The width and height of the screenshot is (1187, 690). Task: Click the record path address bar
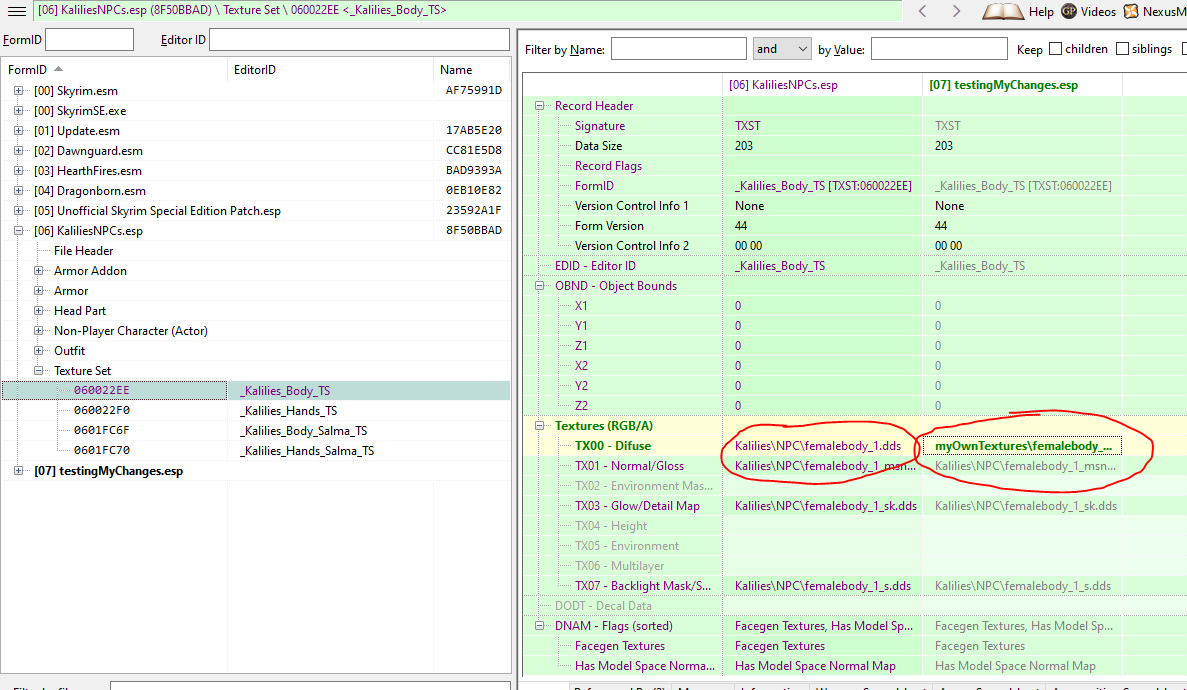pyautogui.click(x=469, y=11)
